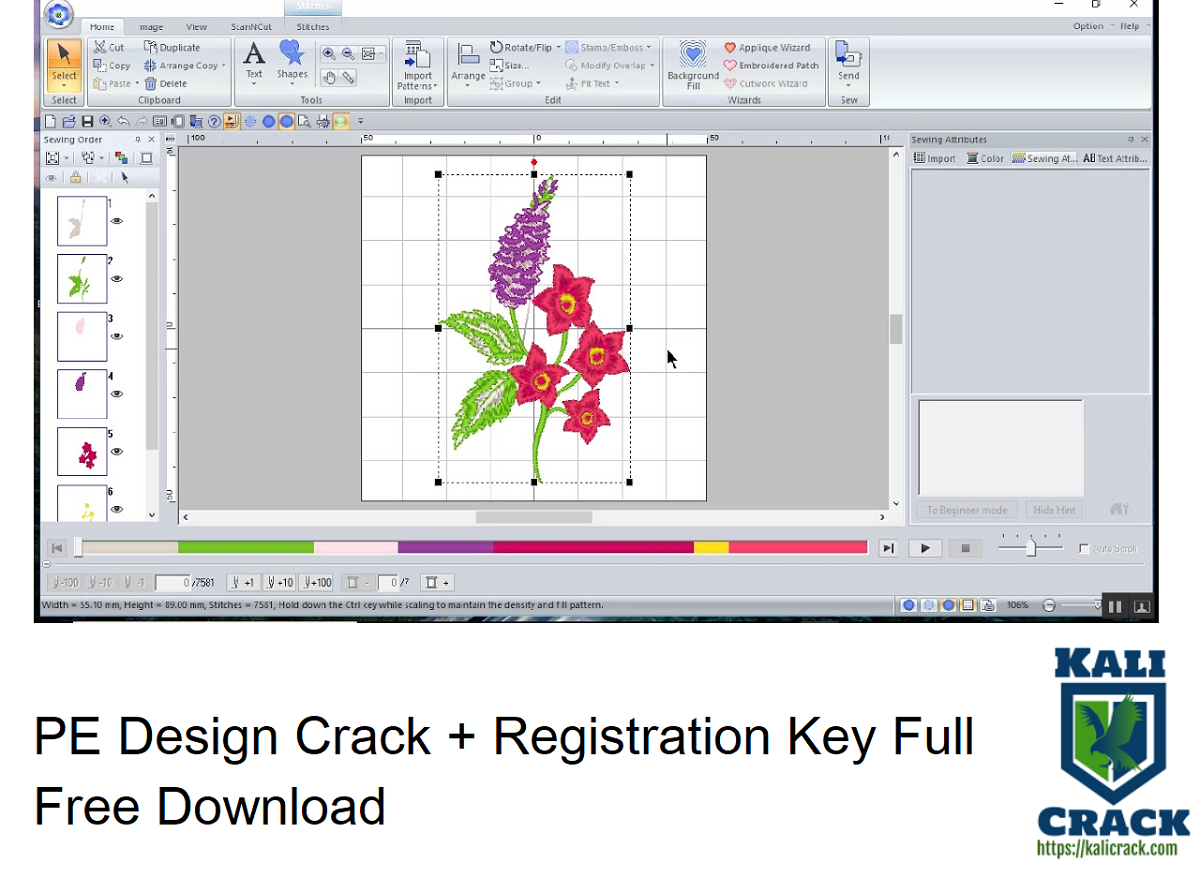Viewport: 1200px width, 892px height.
Task: Click Zoom In magnifier in Tools
Action: pos(328,54)
